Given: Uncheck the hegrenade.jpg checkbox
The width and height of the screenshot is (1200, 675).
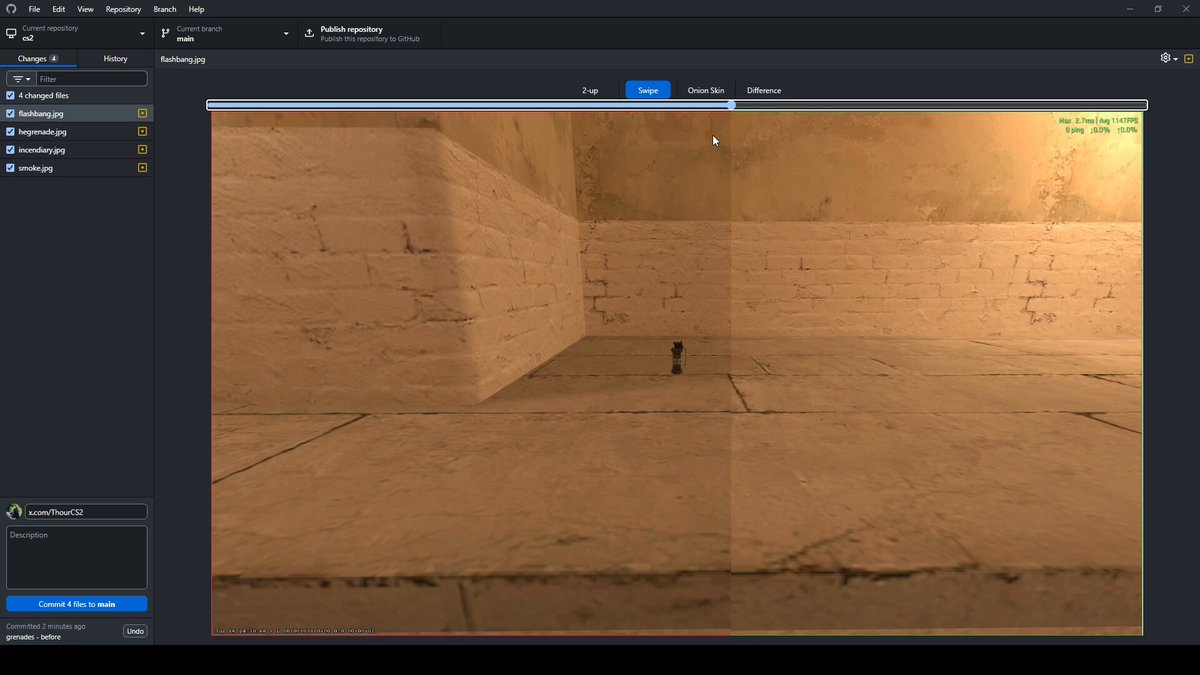Looking at the screenshot, I should point(10,131).
